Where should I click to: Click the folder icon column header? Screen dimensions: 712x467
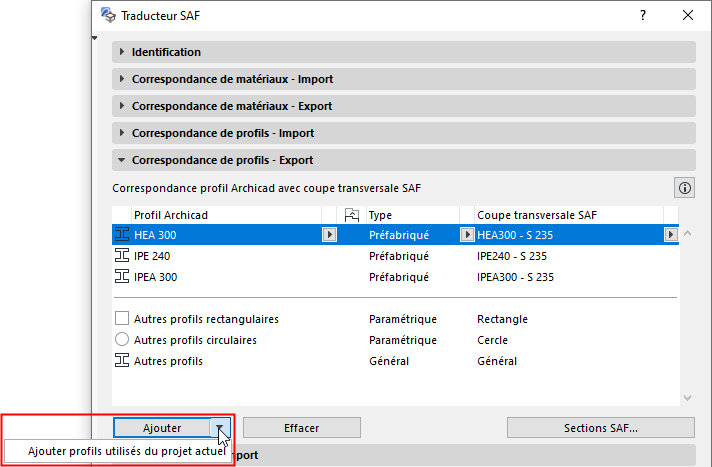[x=352, y=215]
